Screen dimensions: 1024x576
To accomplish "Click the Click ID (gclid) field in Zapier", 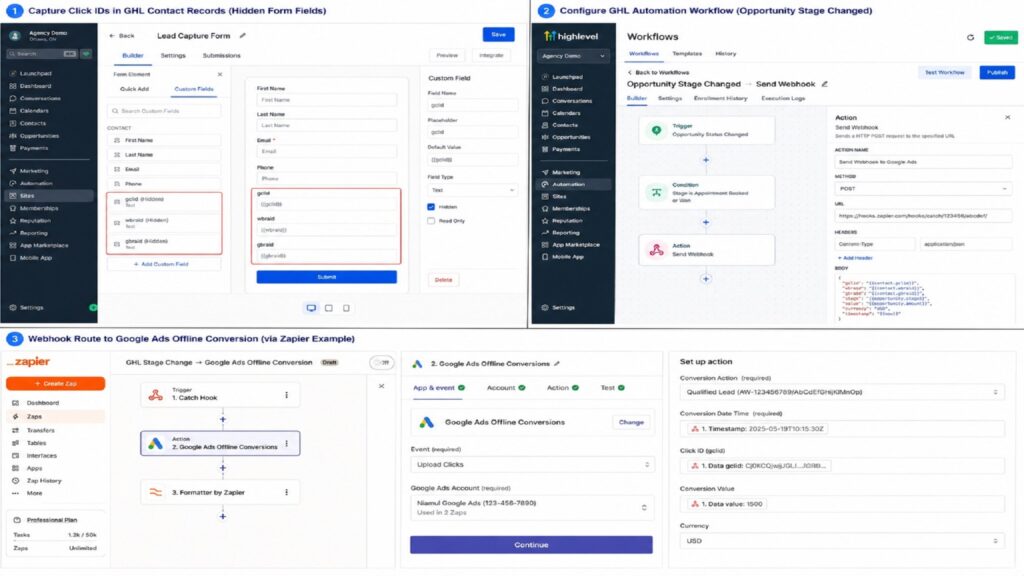I will [x=842, y=466].
